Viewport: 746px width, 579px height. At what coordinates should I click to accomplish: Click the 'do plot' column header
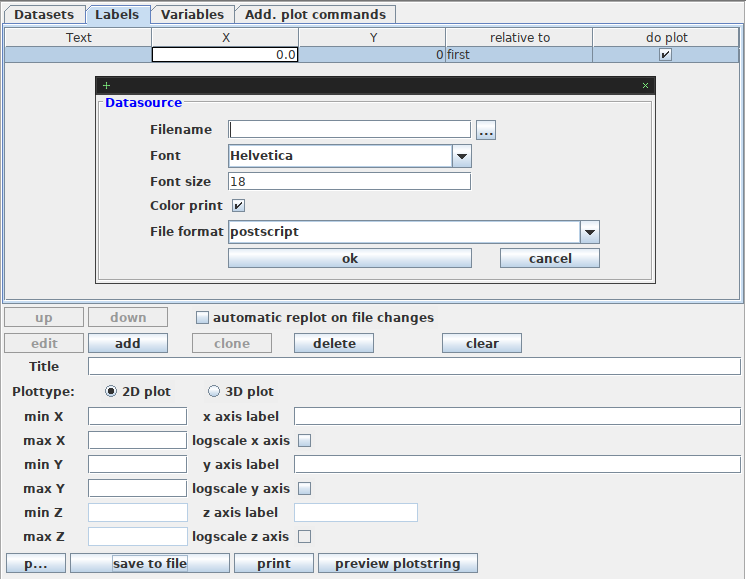point(666,38)
